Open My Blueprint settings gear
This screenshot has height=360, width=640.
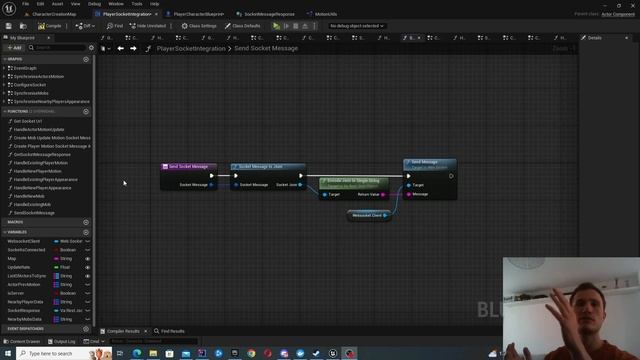click(91, 48)
